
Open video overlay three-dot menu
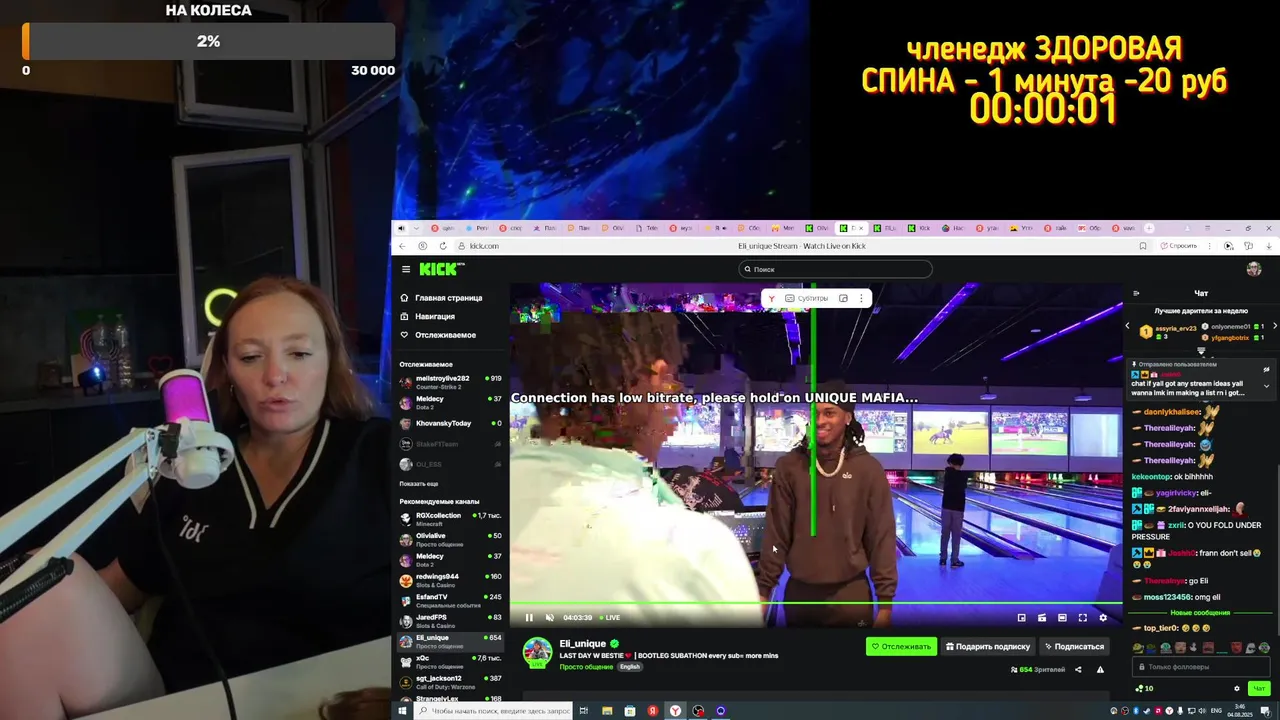coord(861,298)
